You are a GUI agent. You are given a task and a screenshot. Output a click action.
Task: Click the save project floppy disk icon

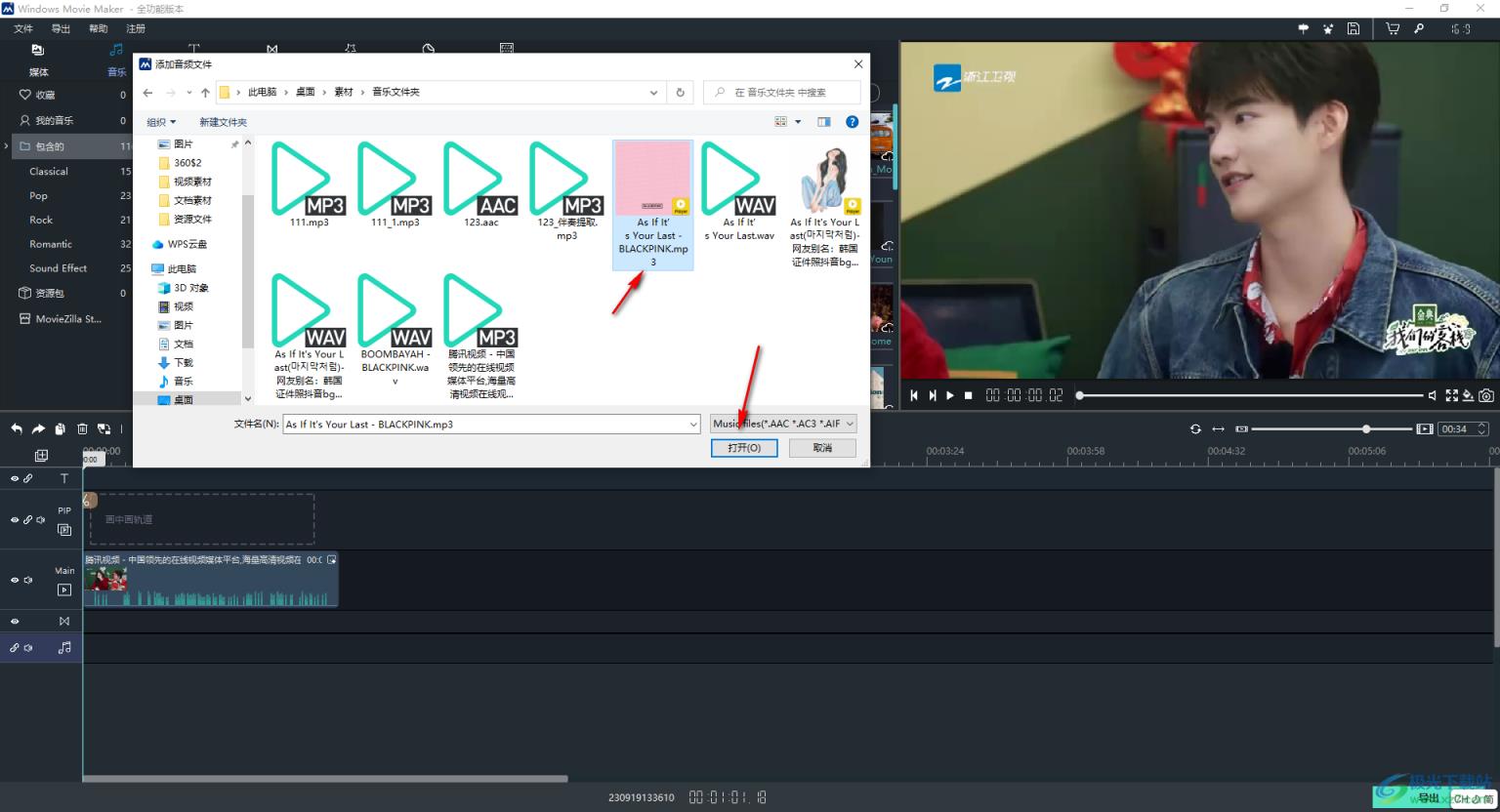tap(1354, 29)
